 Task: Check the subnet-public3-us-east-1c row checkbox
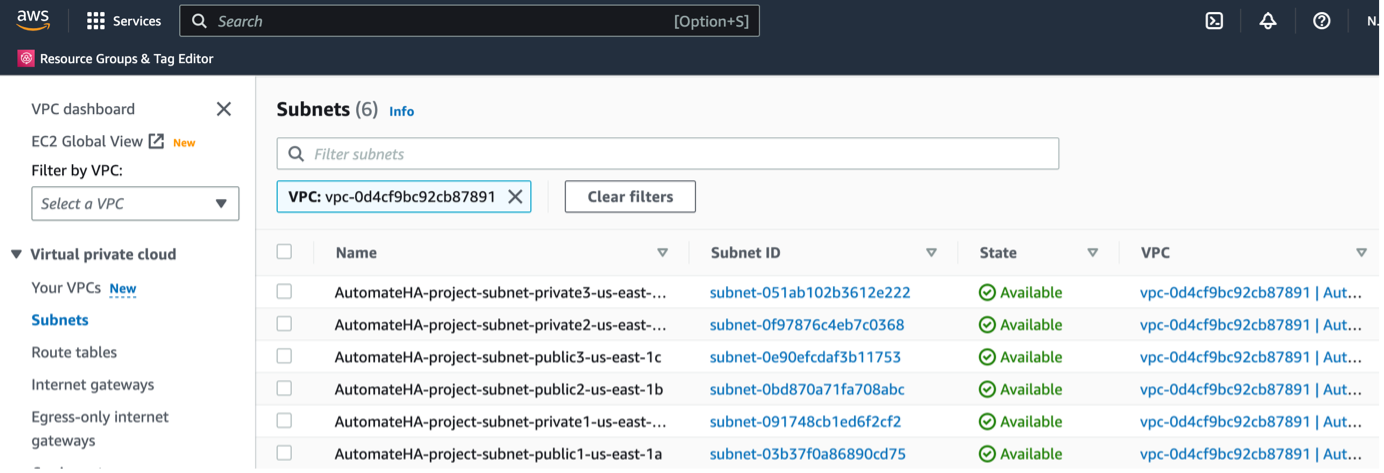[285, 356]
